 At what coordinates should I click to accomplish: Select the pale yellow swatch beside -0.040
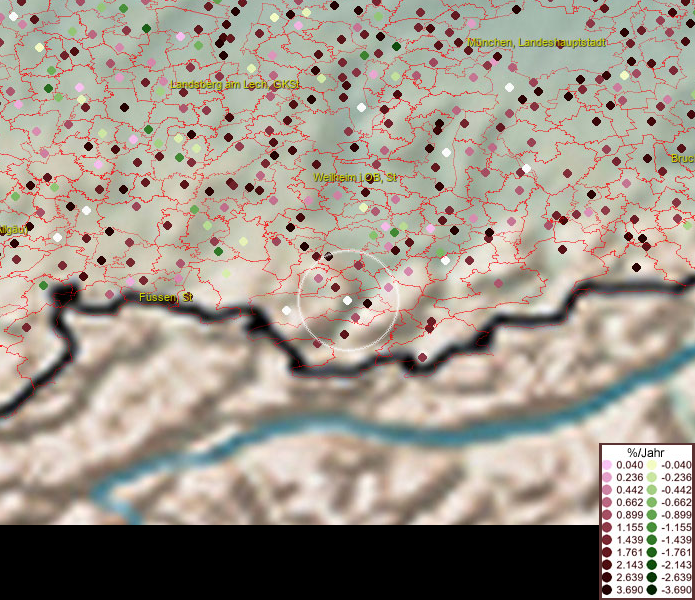[x=652, y=465]
